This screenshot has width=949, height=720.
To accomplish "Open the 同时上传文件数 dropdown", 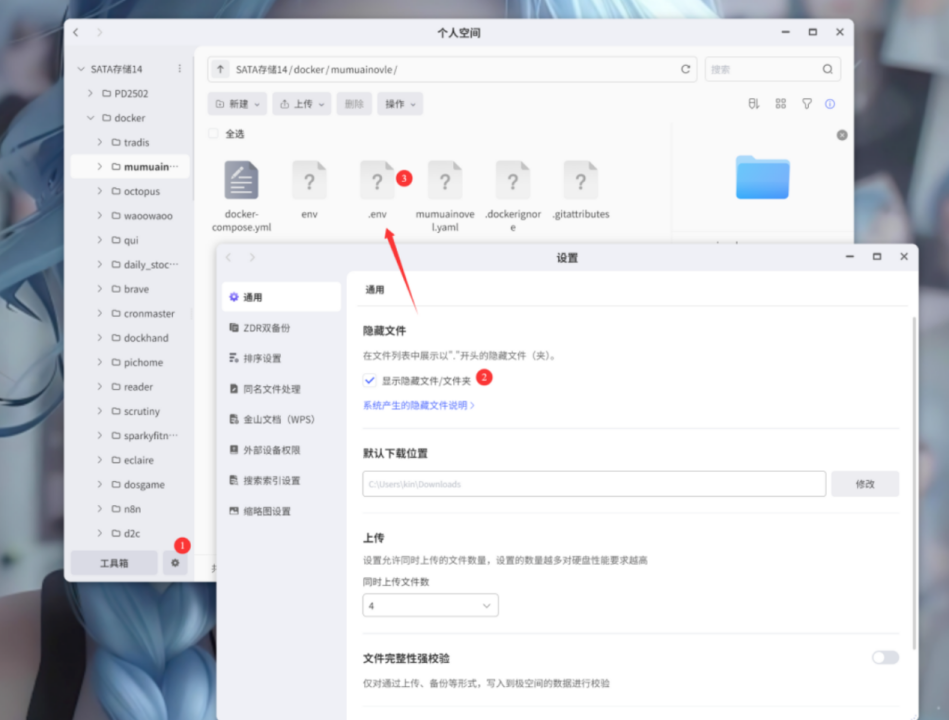I will pyautogui.click(x=430, y=606).
